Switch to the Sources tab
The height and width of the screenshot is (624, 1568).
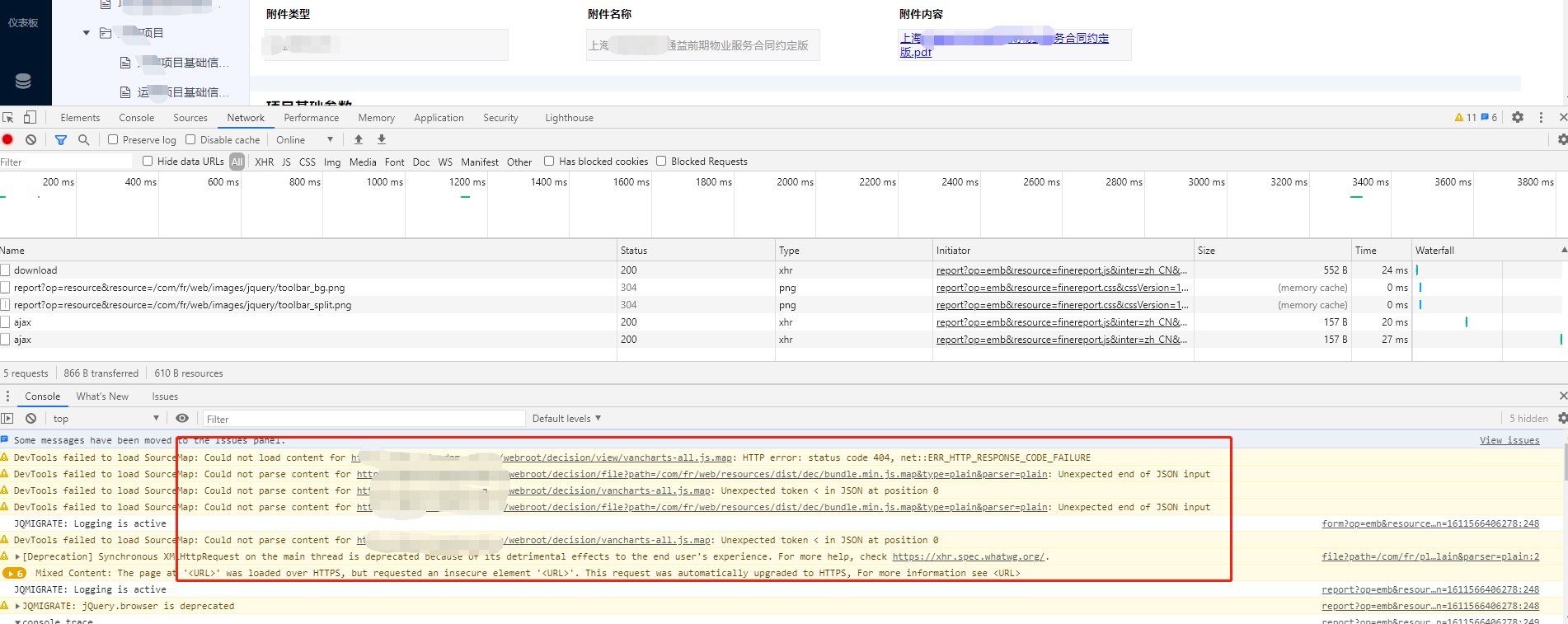(x=190, y=117)
